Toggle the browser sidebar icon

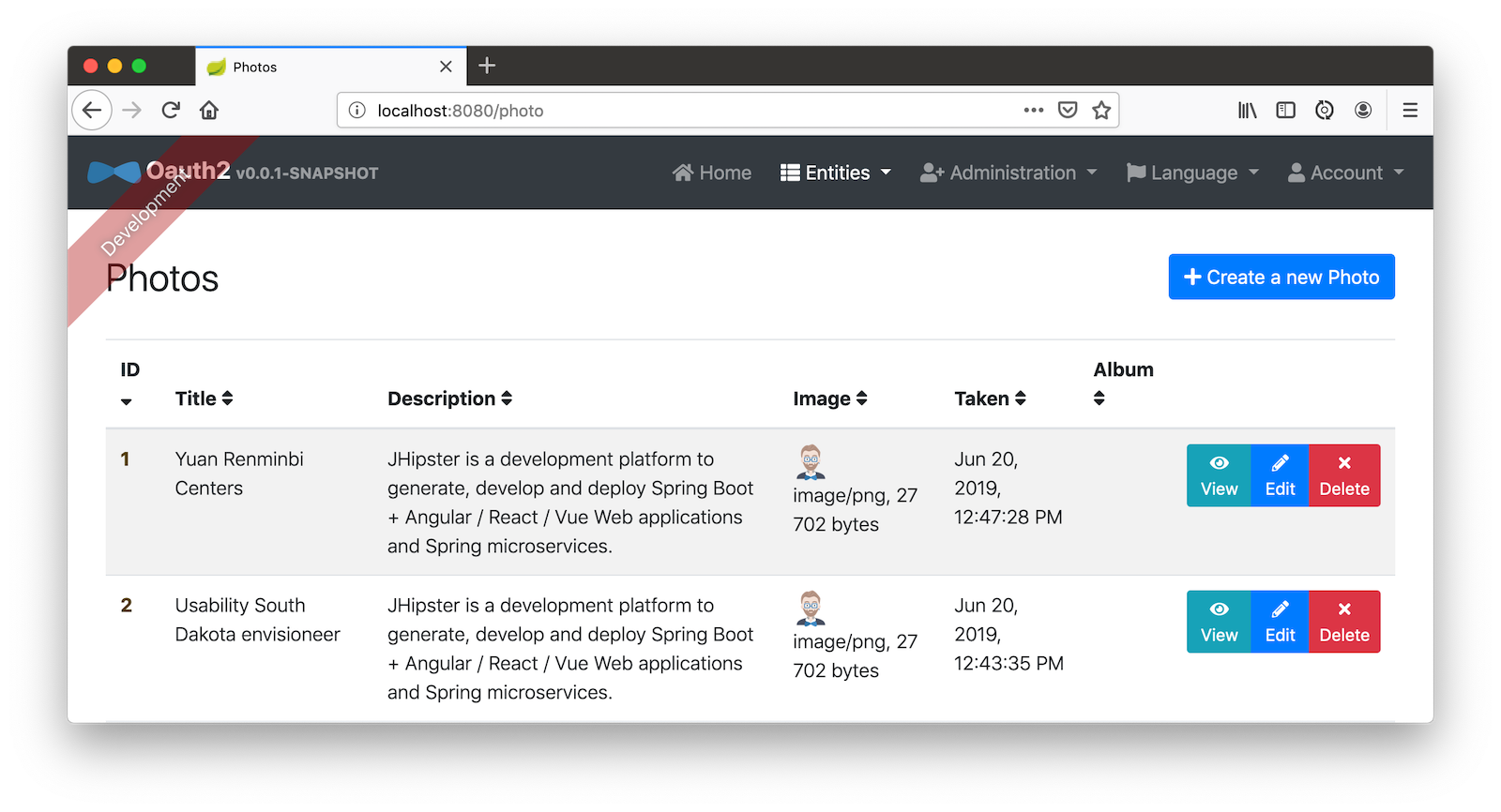(1285, 111)
